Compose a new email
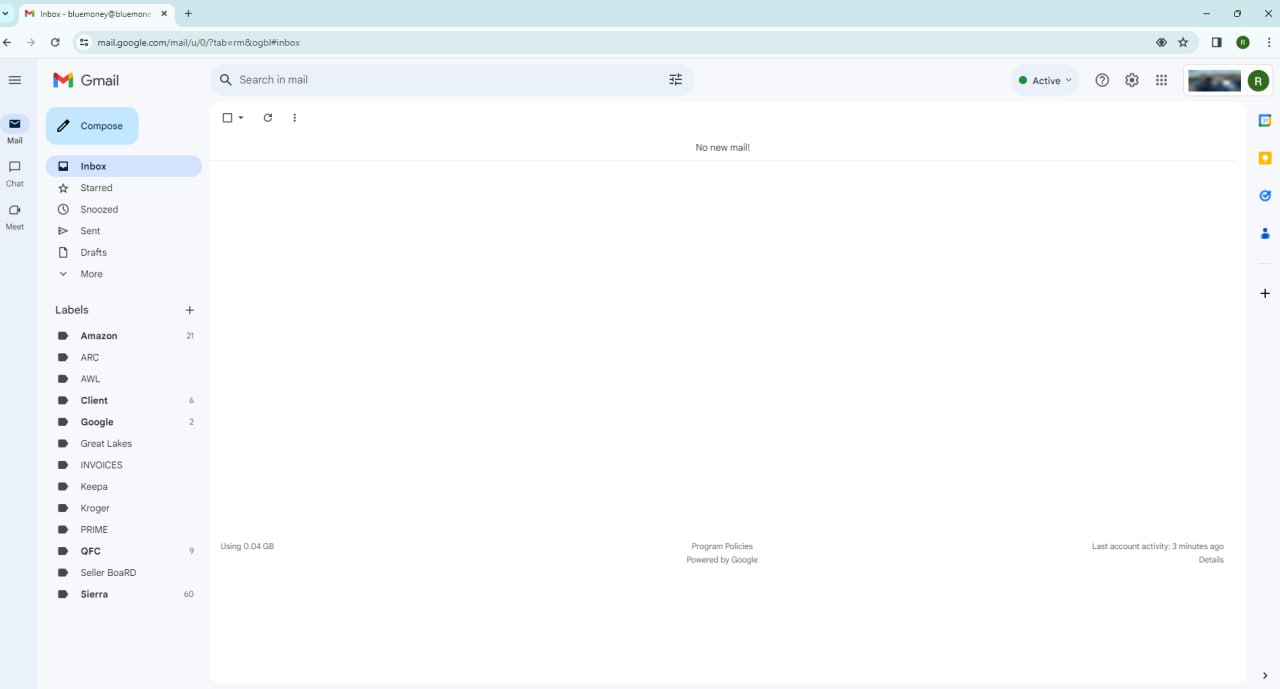 92,126
